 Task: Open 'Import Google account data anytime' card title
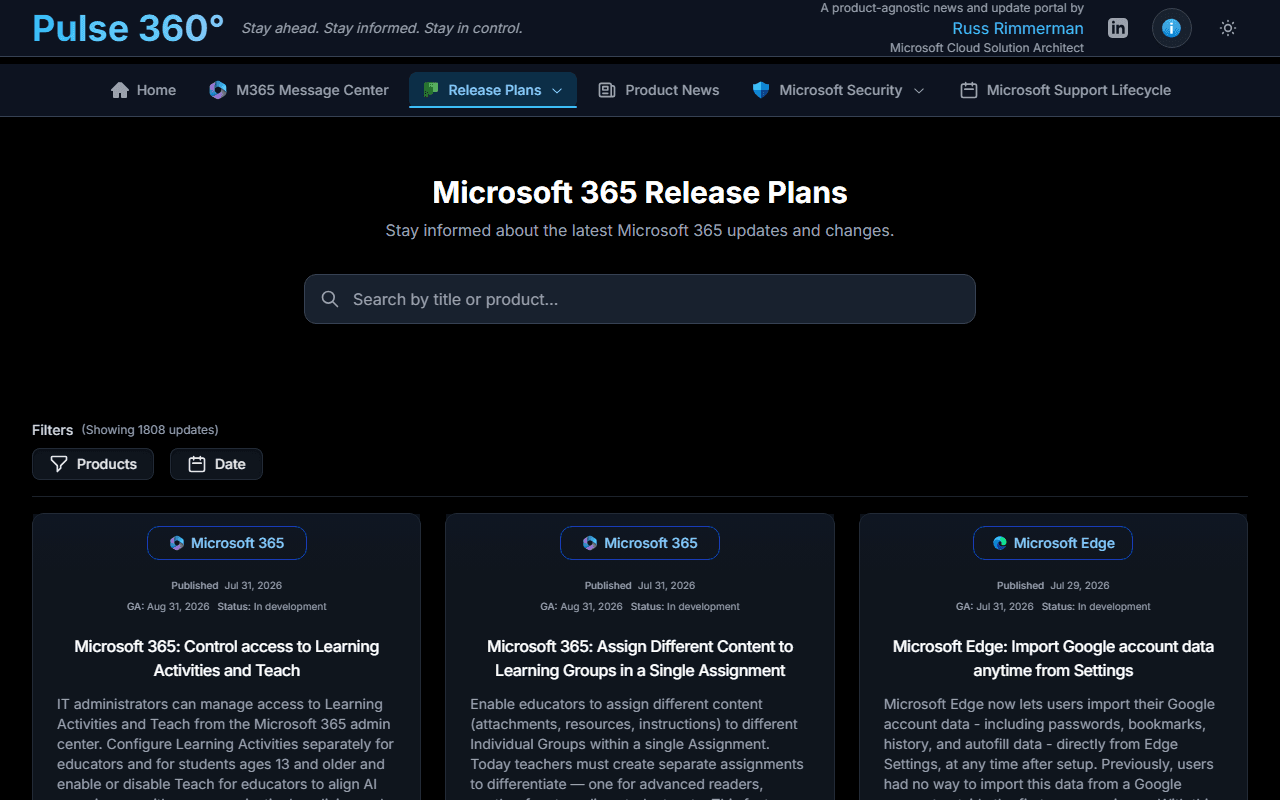pos(1053,658)
